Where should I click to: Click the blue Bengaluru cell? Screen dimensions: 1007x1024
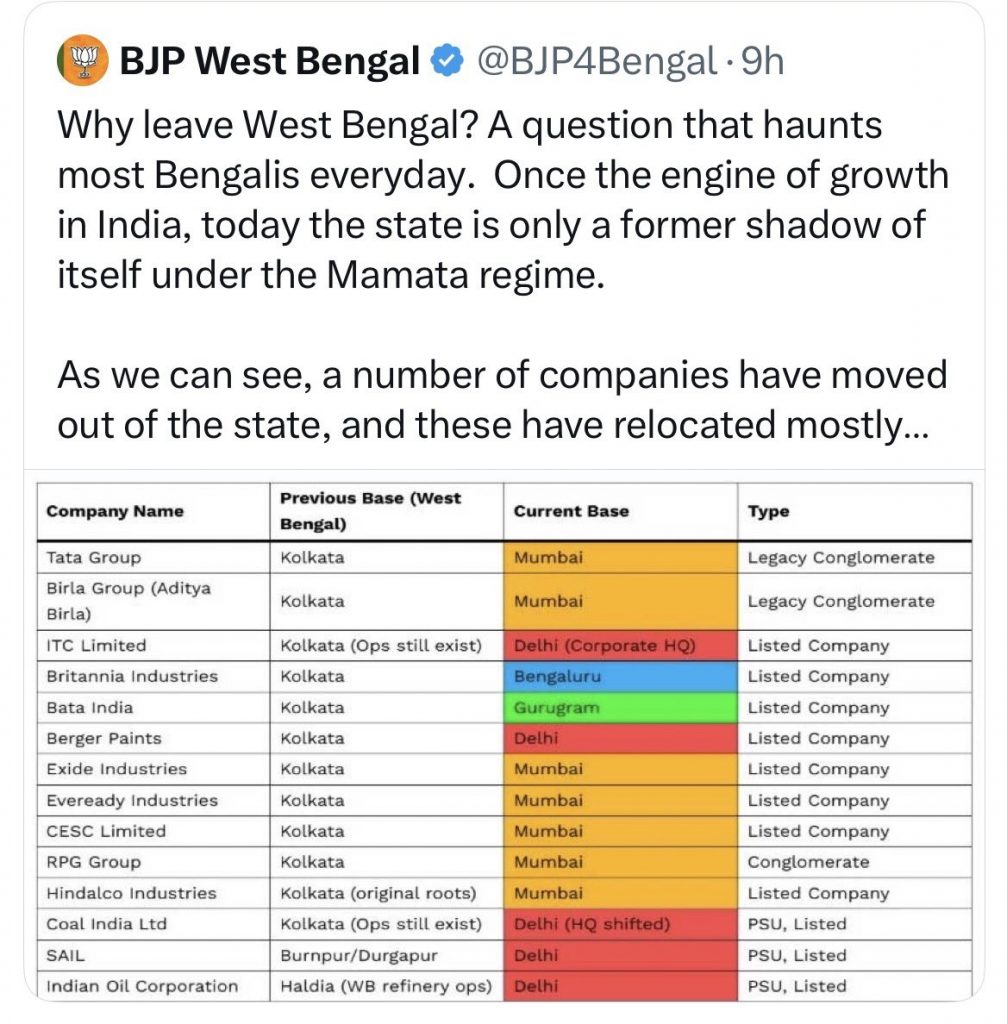coord(620,676)
